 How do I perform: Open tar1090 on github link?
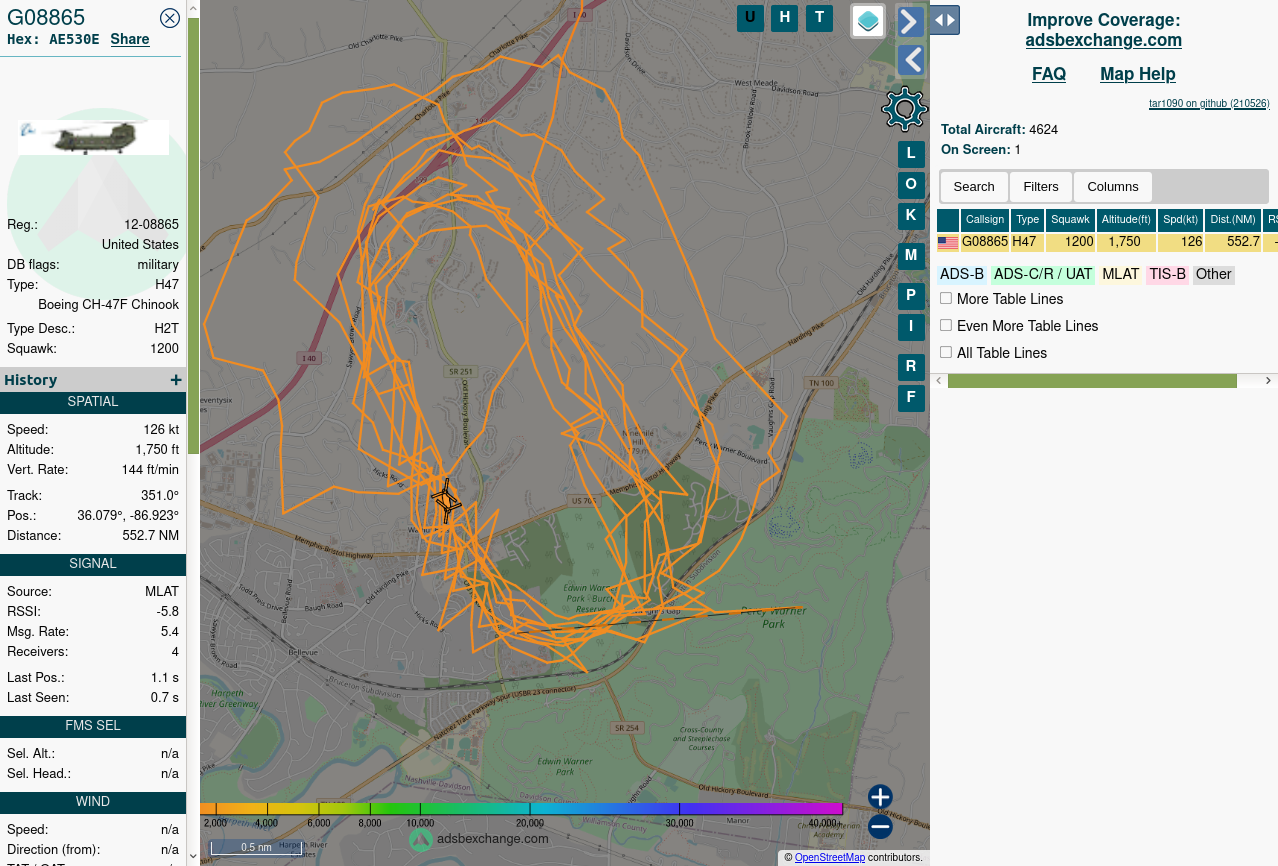tap(1209, 103)
